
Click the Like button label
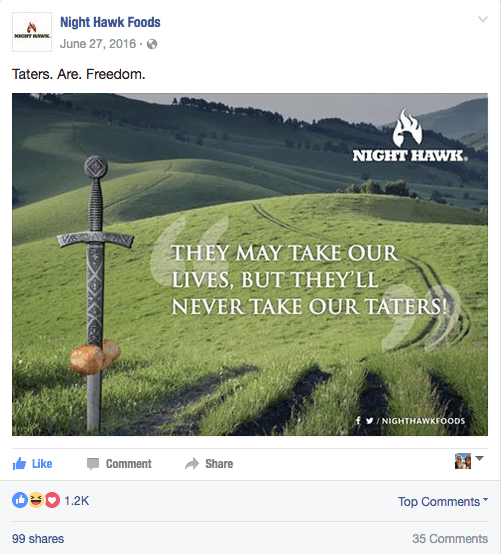(x=42, y=464)
